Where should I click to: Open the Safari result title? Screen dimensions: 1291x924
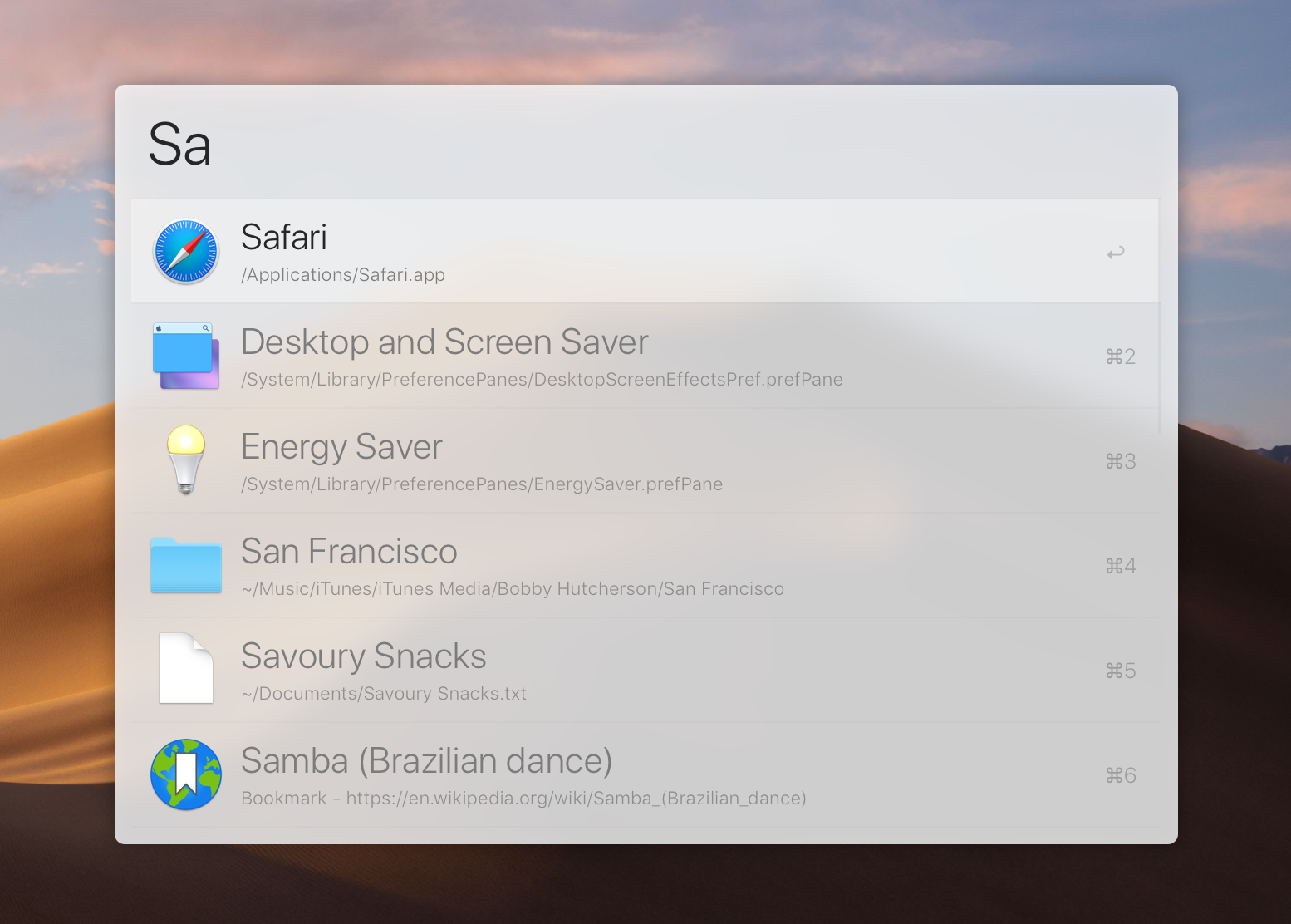coord(284,237)
